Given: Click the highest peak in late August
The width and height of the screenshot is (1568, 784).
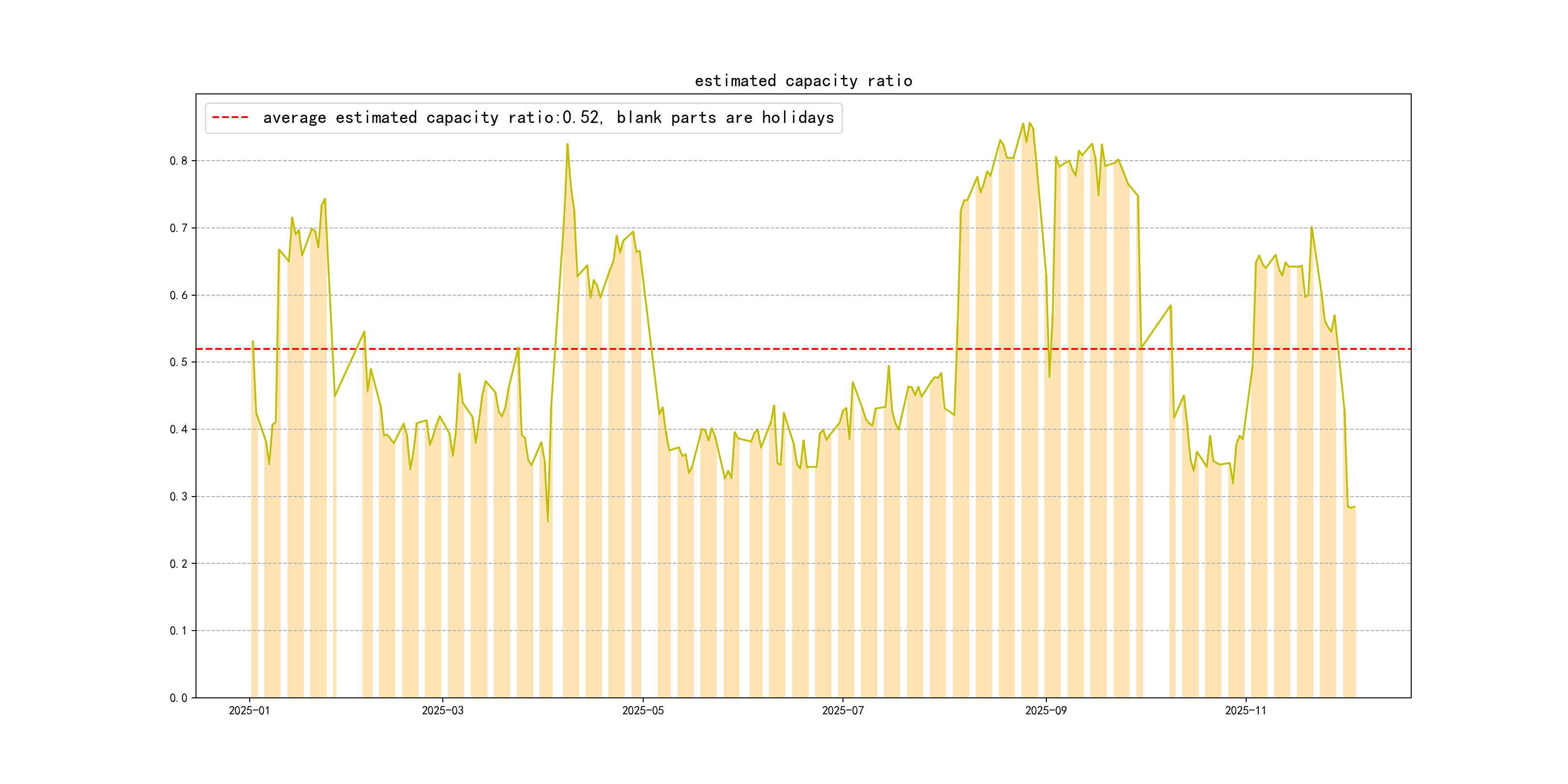Looking at the screenshot, I should [x=1029, y=123].
